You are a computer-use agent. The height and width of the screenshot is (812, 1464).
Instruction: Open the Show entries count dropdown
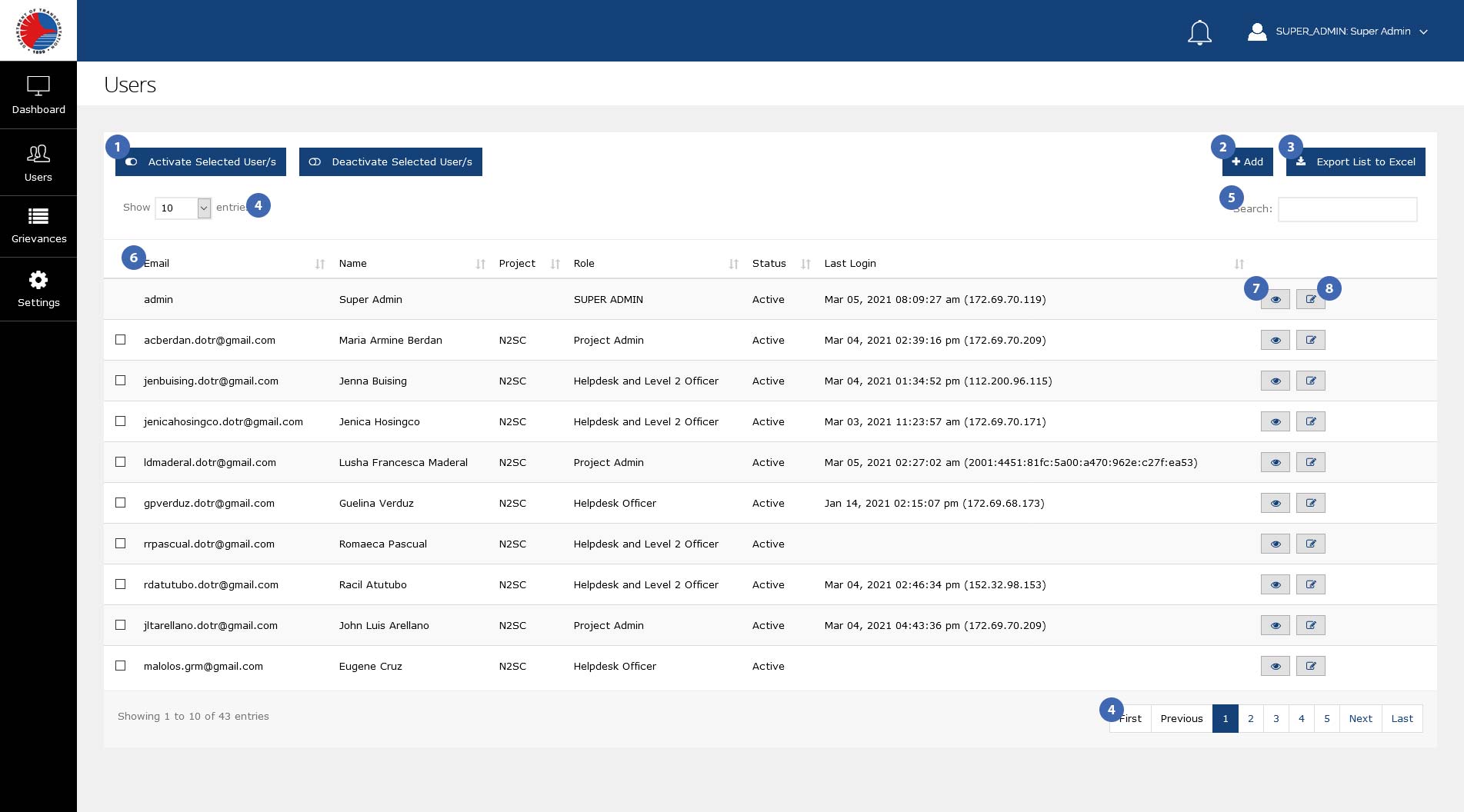coord(183,208)
